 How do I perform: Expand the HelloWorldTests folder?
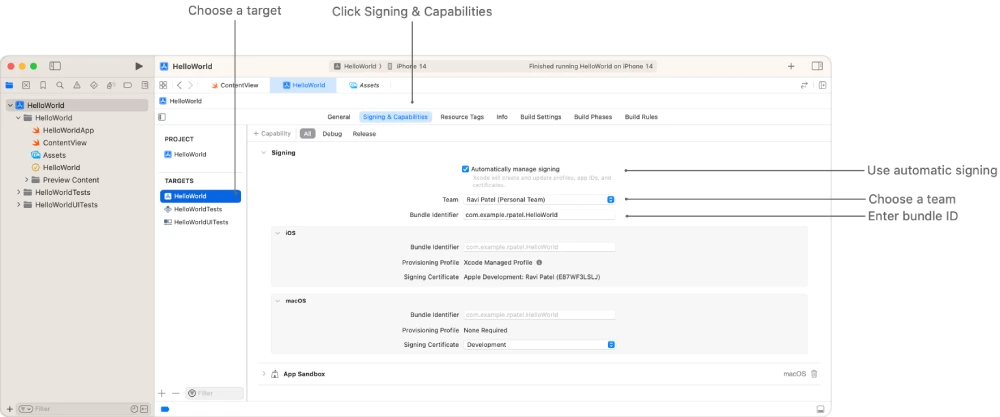tap(18, 193)
